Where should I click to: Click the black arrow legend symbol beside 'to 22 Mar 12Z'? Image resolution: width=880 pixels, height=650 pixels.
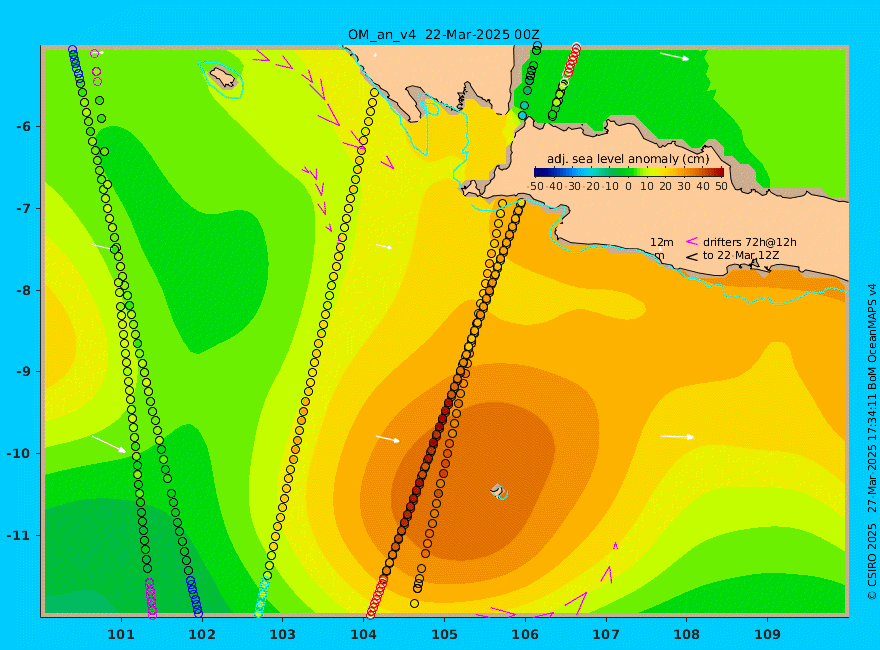coord(691,257)
